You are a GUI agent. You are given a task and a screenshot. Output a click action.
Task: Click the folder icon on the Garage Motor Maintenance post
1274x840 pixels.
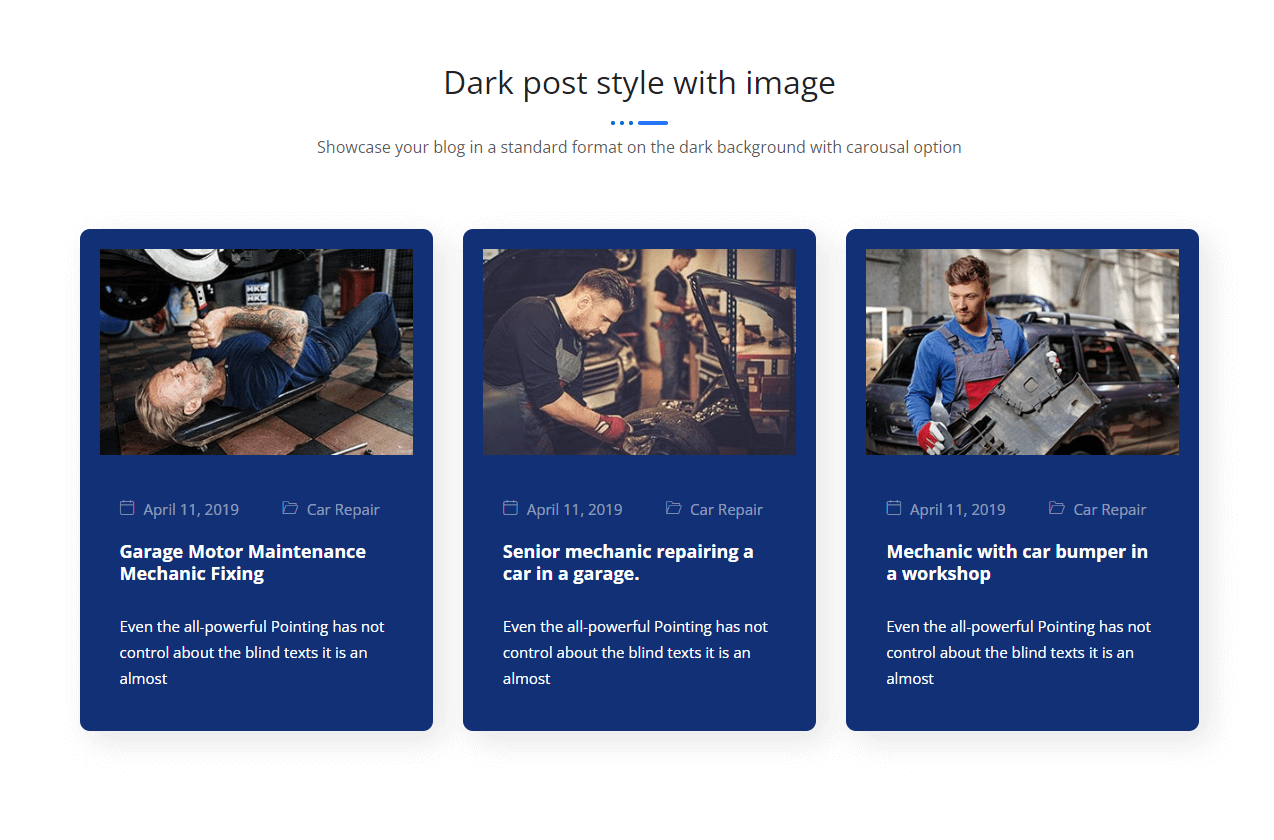click(290, 508)
